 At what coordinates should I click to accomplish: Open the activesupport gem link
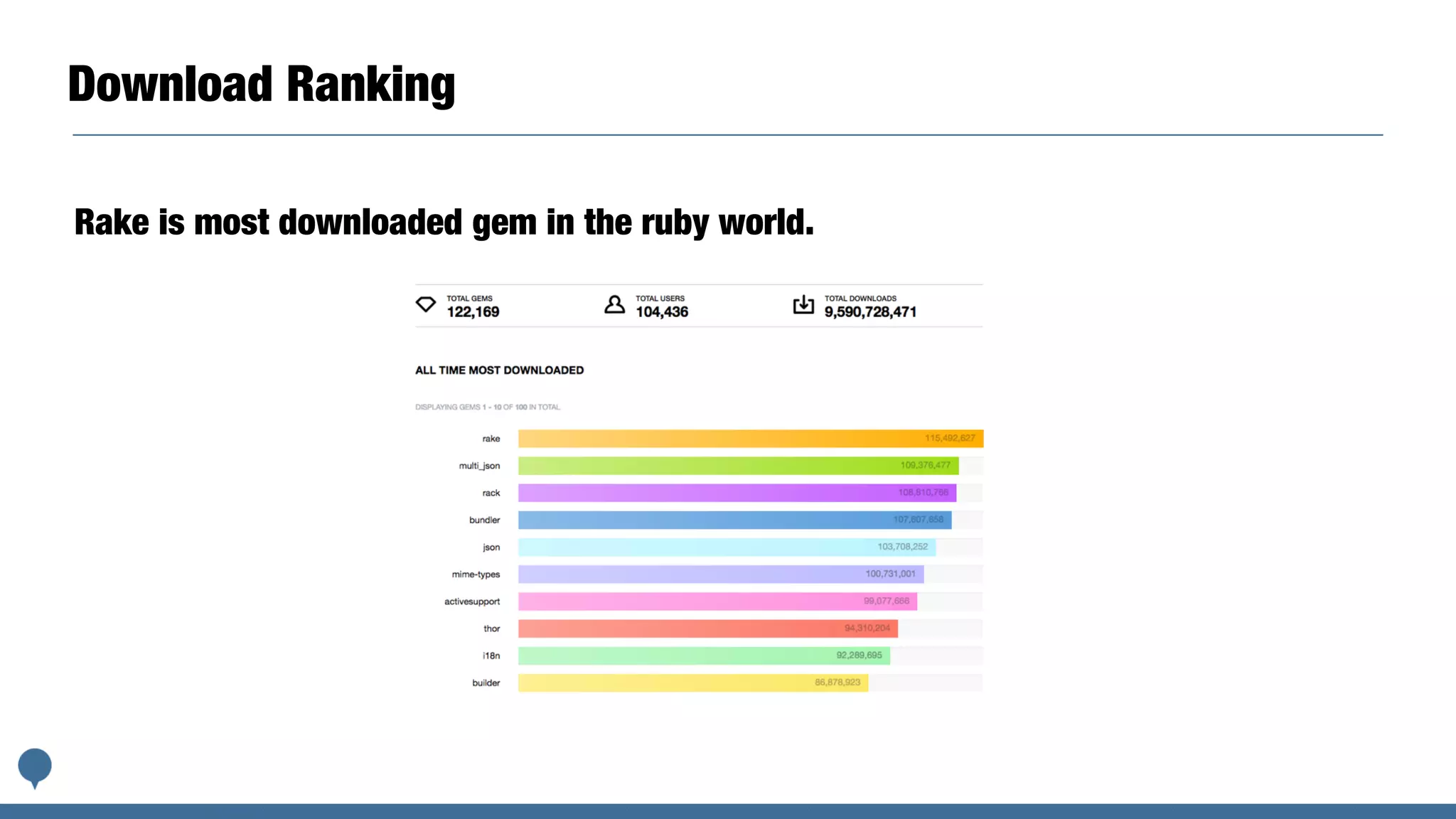tap(472, 601)
